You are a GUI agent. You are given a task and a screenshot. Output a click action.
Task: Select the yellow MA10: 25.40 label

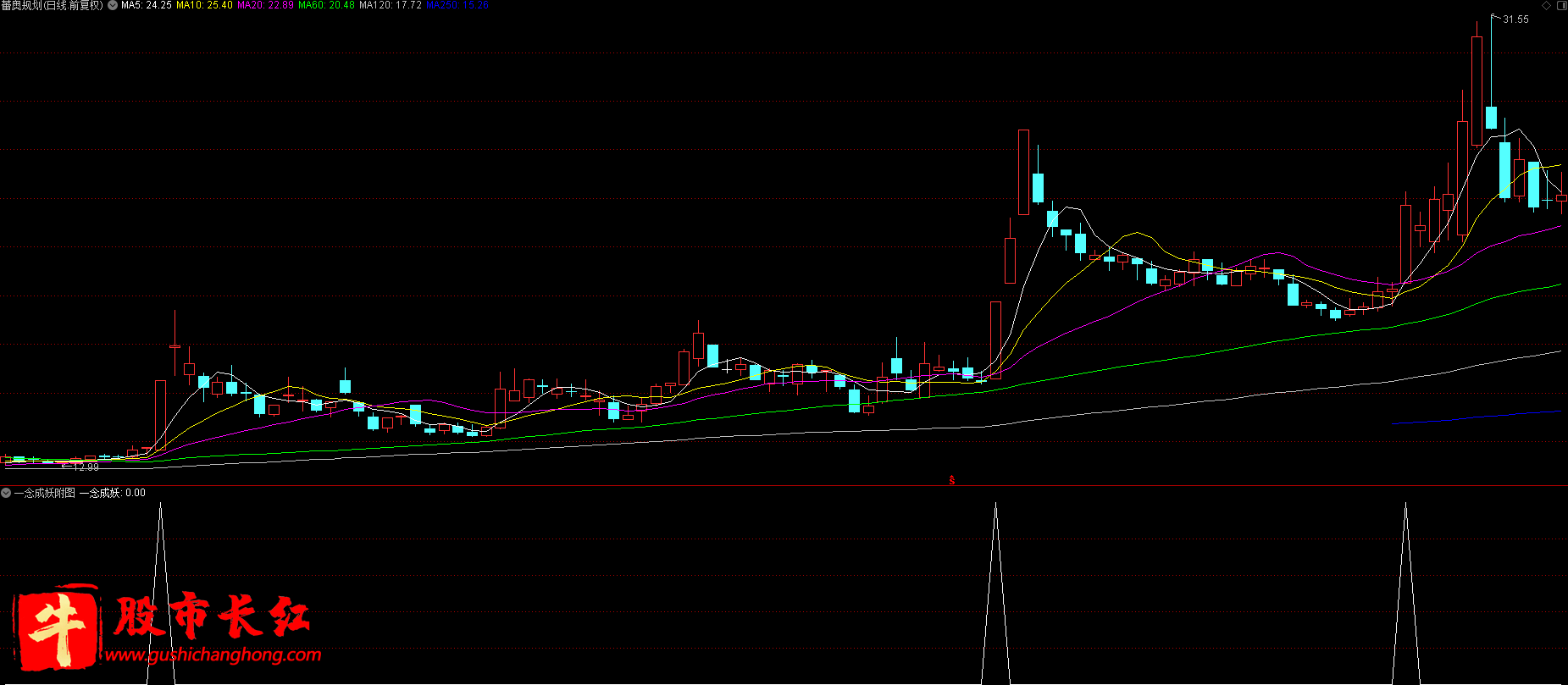tap(204, 5)
